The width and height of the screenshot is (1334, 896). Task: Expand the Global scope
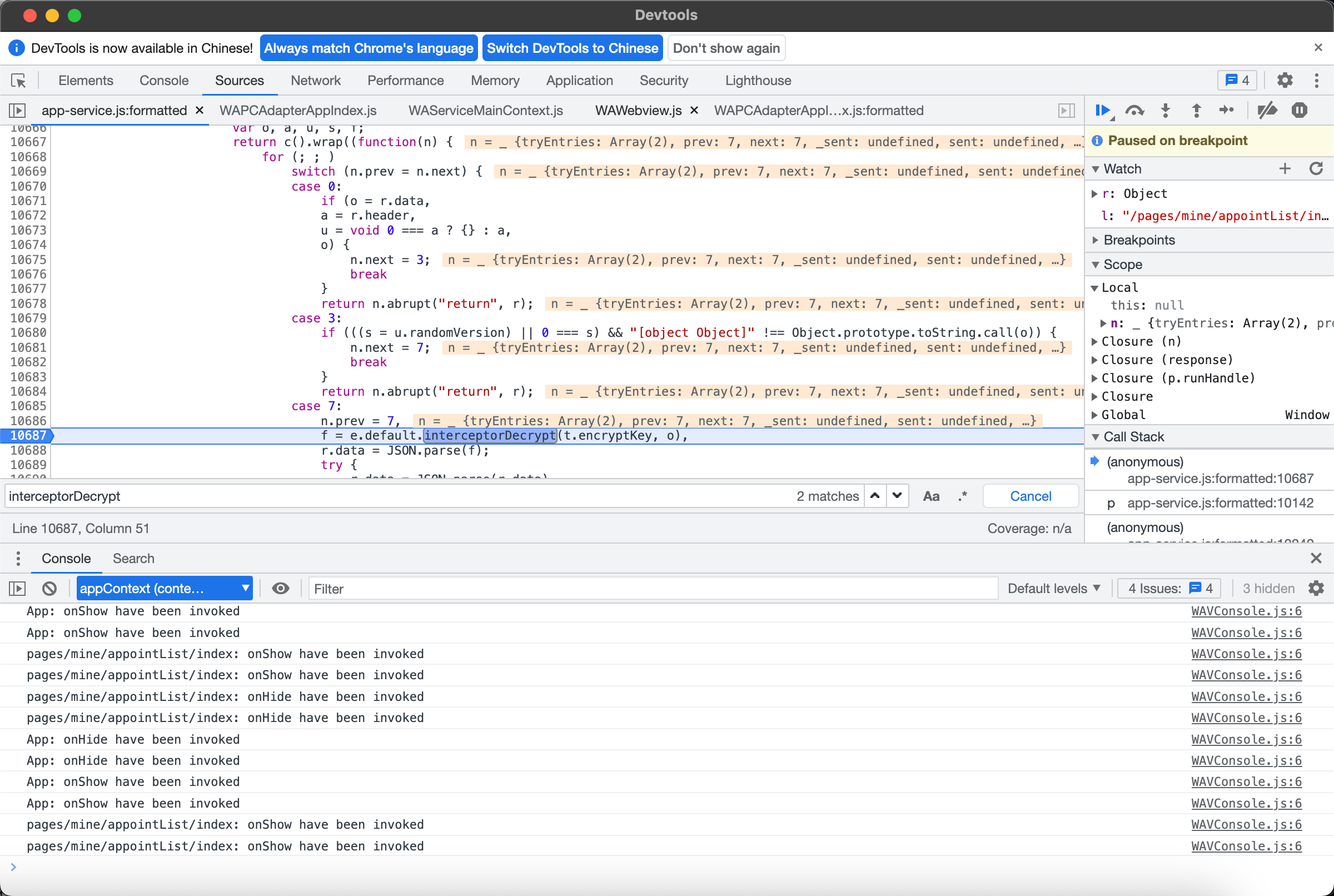point(1094,415)
